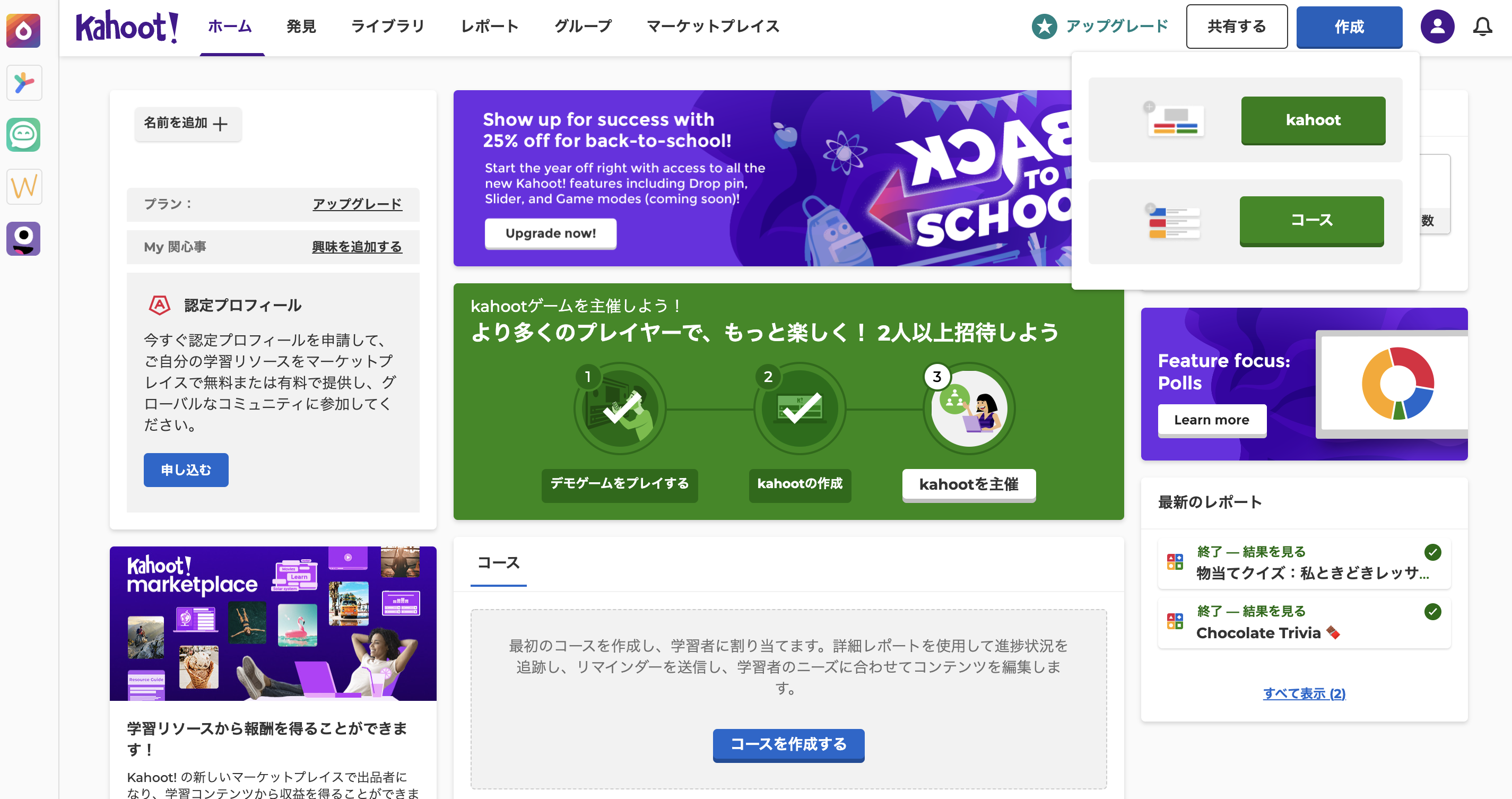Click the teal star upgrade icon
1512x799 pixels.
[x=1044, y=26]
